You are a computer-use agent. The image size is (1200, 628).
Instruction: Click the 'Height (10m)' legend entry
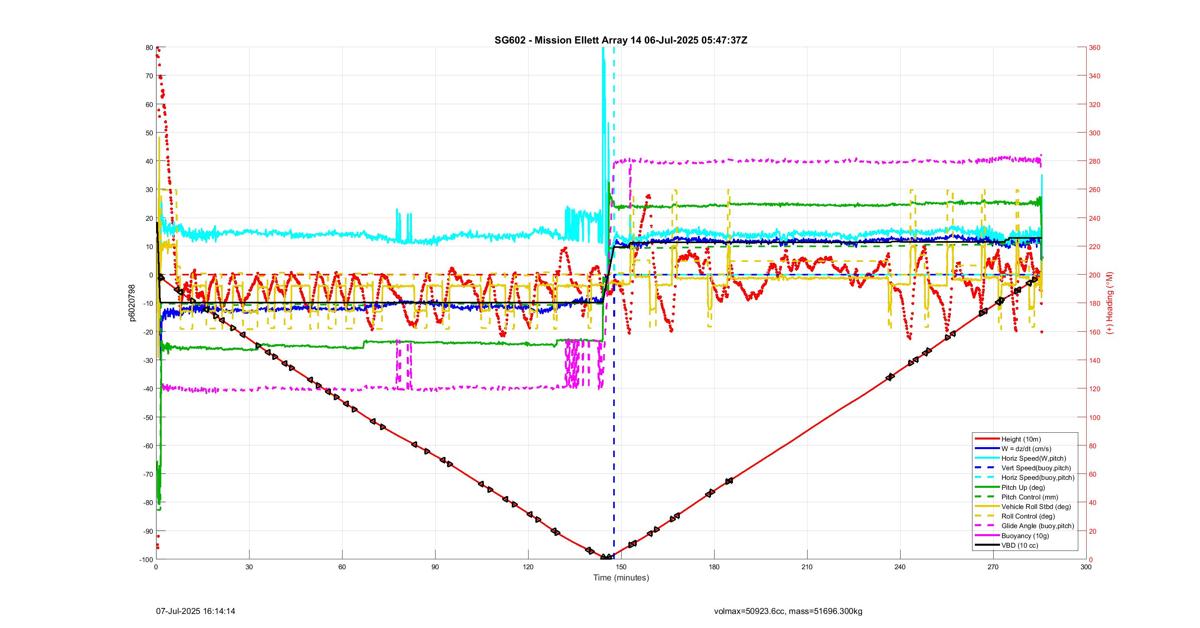[1021, 439]
